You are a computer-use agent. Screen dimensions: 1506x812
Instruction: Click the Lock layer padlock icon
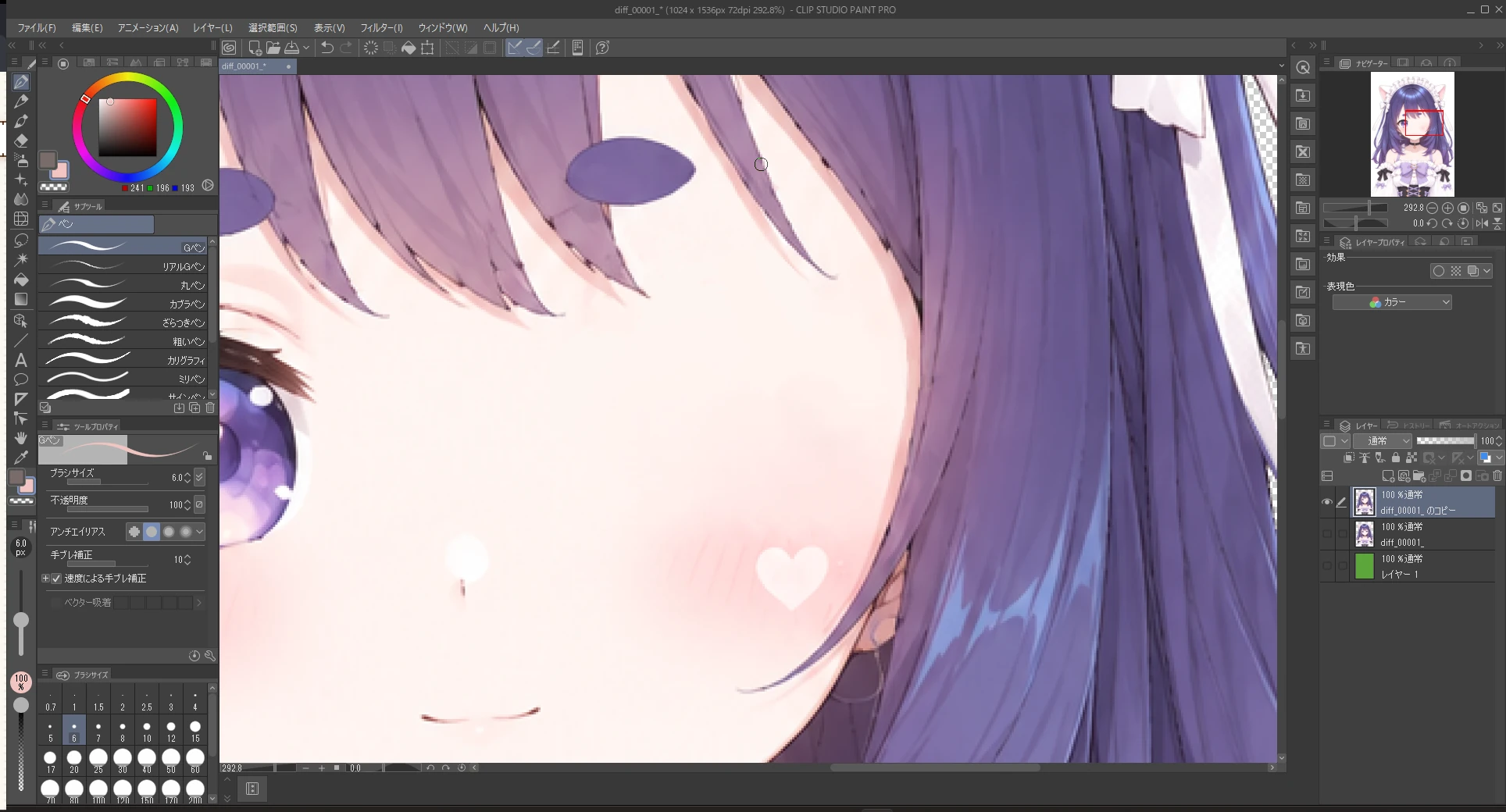click(1396, 458)
